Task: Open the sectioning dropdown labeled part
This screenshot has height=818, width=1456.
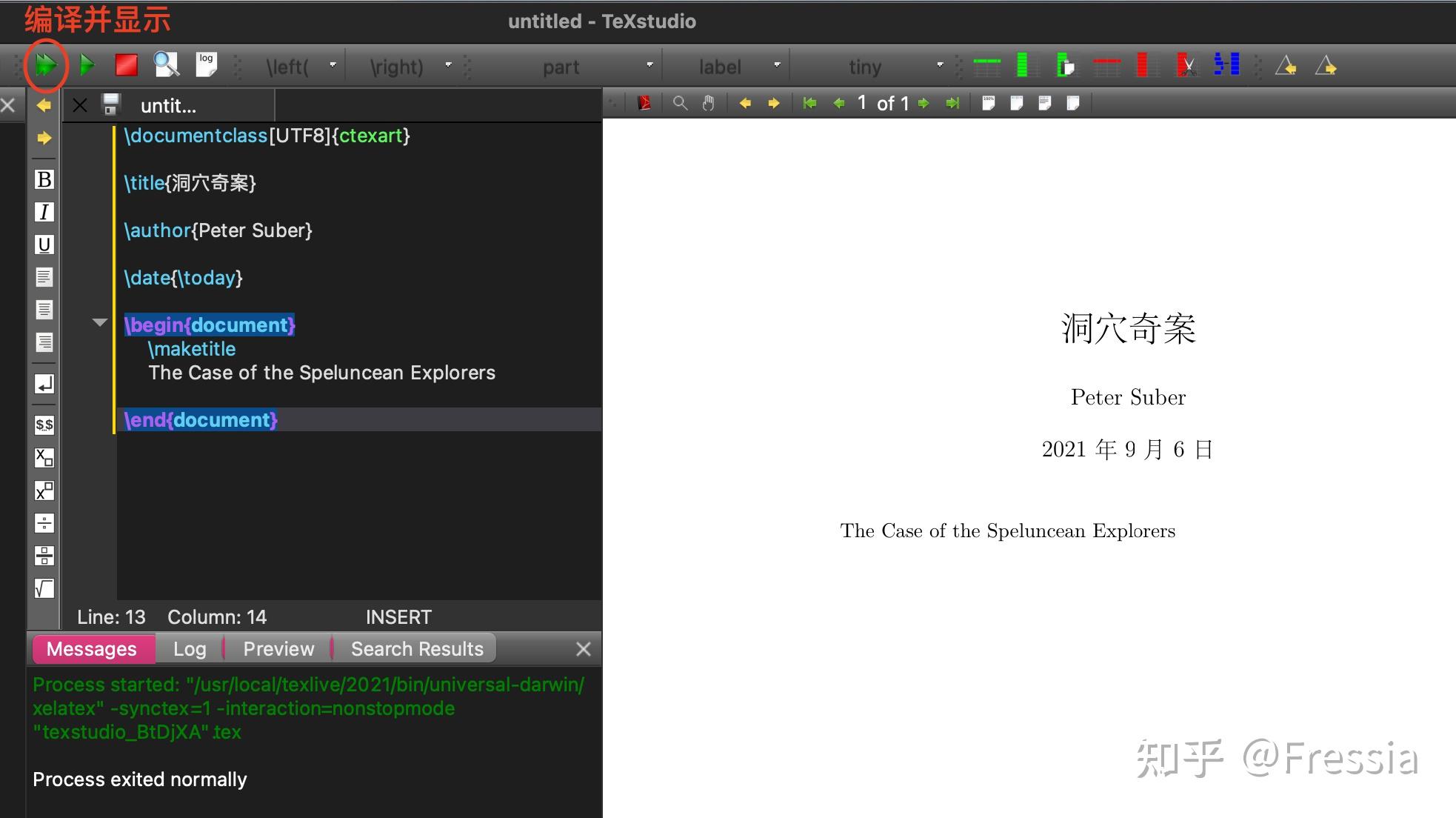Action: coord(649,65)
